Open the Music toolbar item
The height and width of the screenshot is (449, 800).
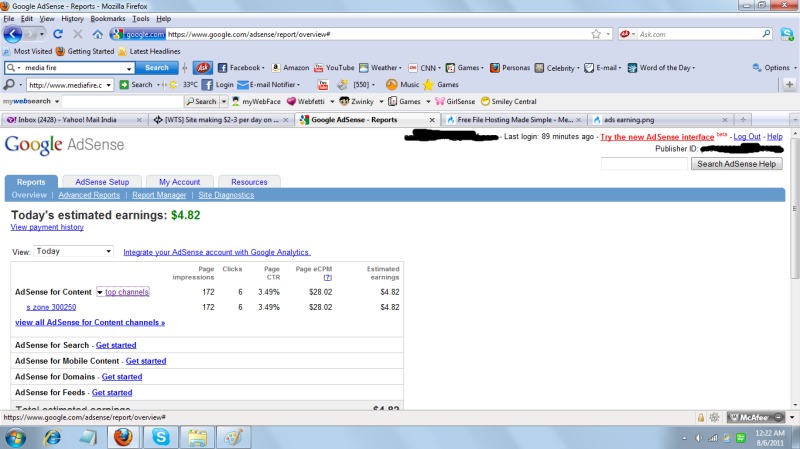pyautogui.click(x=403, y=85)
